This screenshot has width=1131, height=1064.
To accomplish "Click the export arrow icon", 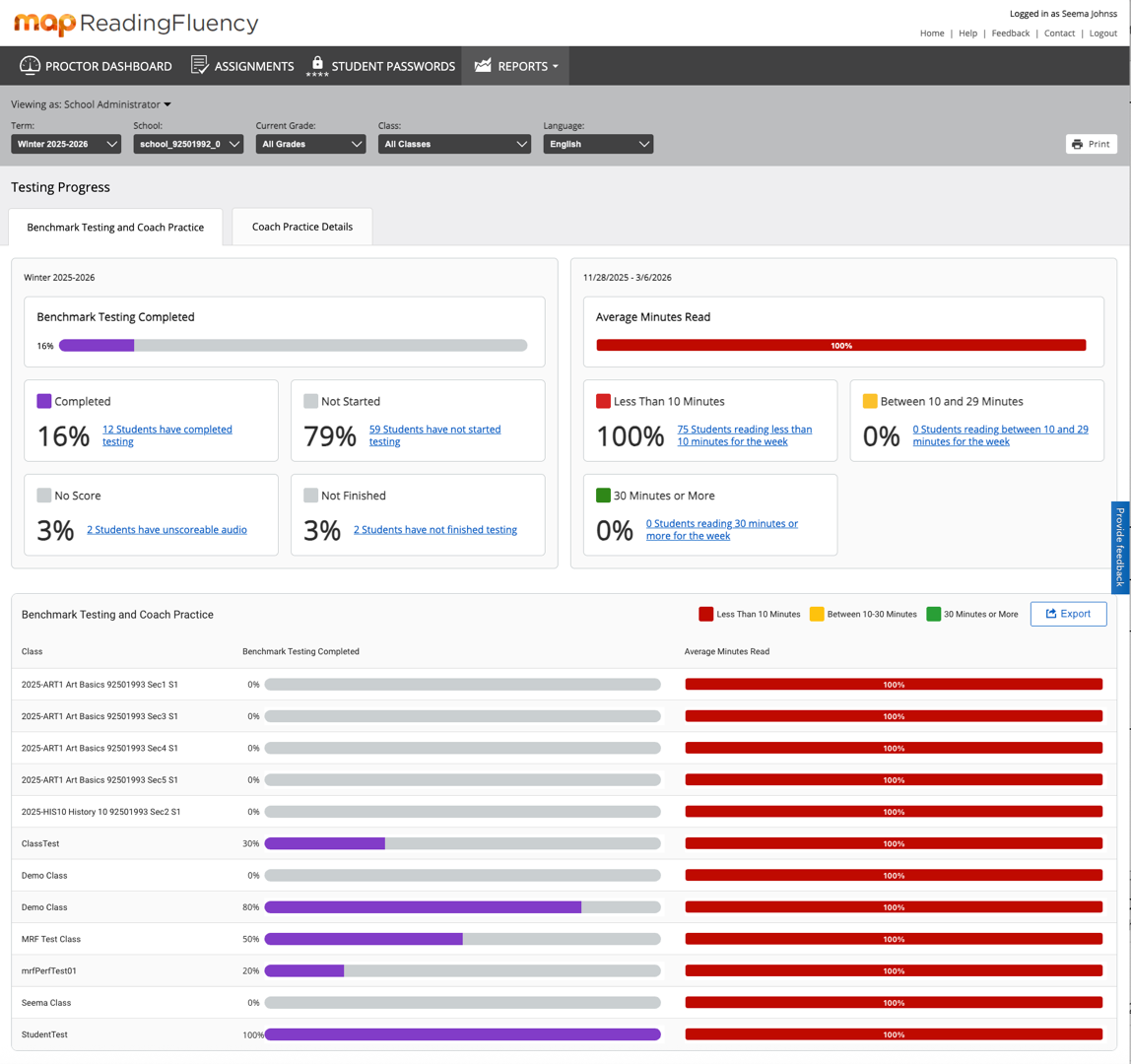I will 1051,614.
